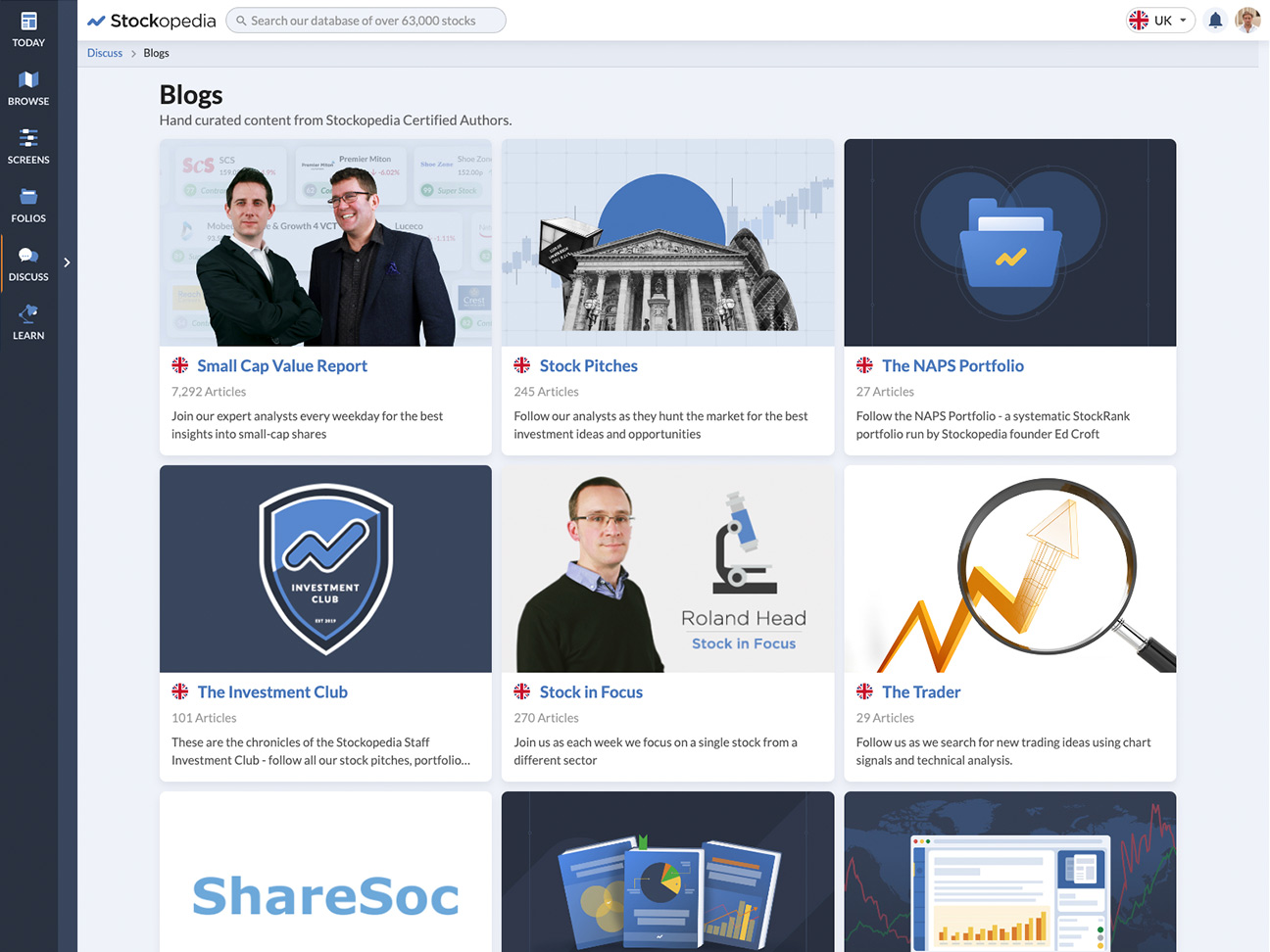This screenshot has height=952, width=1270.
Task: Click The Investment Club description text
Action: point(320,751)
